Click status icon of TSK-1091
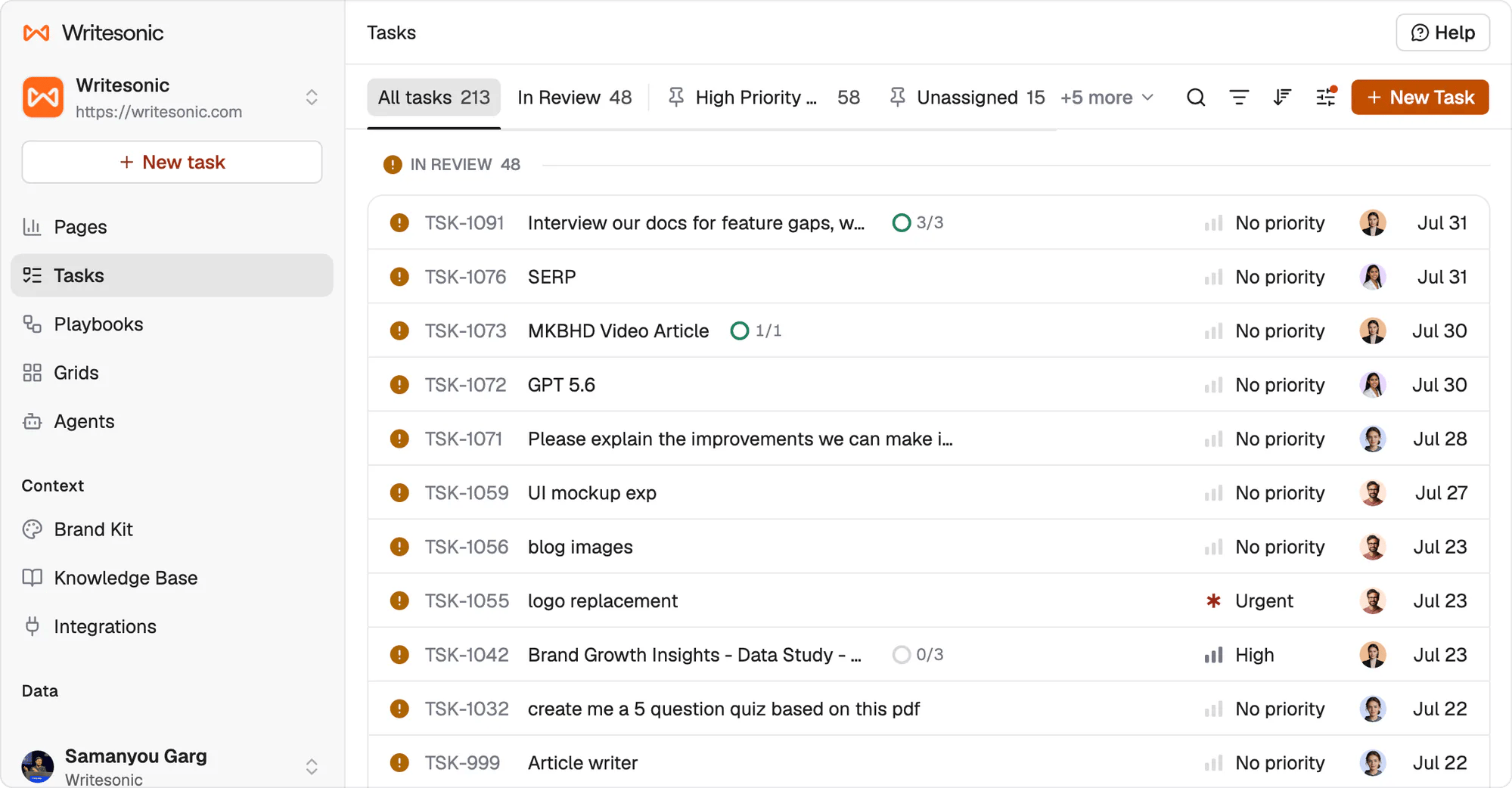The height and width of the screenshot is (788, 1512). pyautogui.click(x=399, y=223)
